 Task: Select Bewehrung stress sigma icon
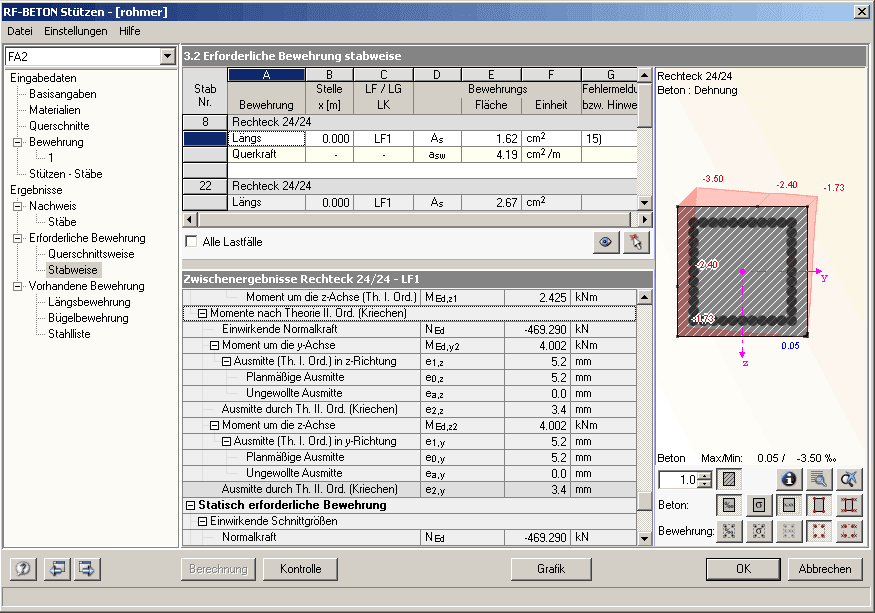pyautogui.click(x=759, y=531)
